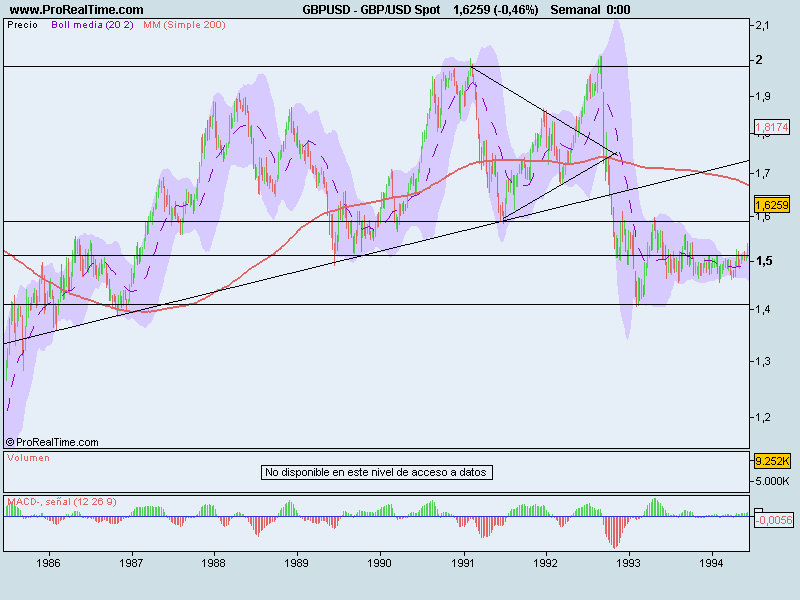Select the 'Semanal 0:00' timeframe label
This screenshot has height=600, width=800.
[590, 10]
